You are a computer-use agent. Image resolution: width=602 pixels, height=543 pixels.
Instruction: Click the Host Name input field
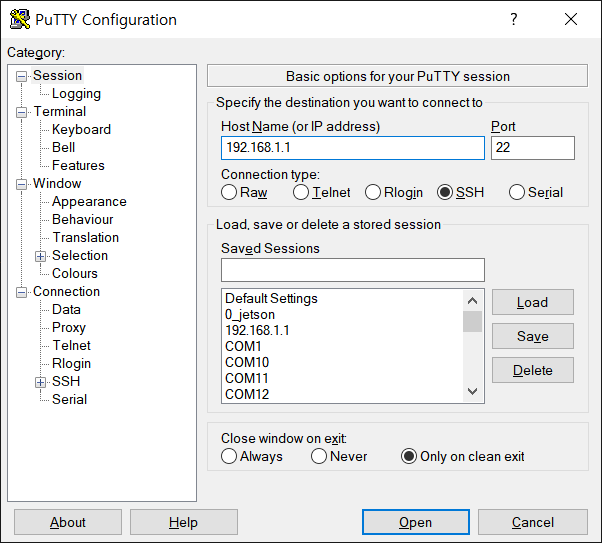[353, 148]
